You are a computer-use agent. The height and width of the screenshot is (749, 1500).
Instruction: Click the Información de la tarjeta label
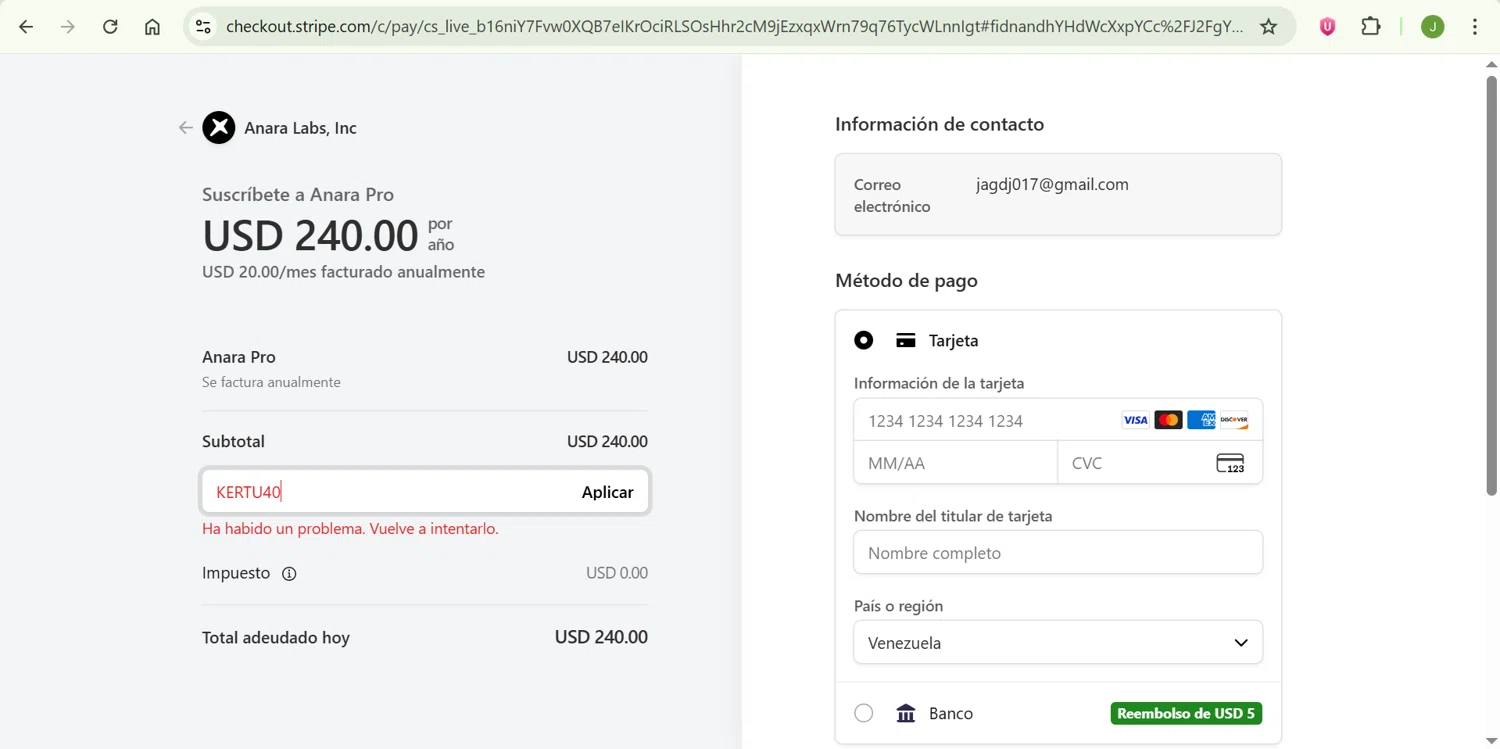click(939, 383)
